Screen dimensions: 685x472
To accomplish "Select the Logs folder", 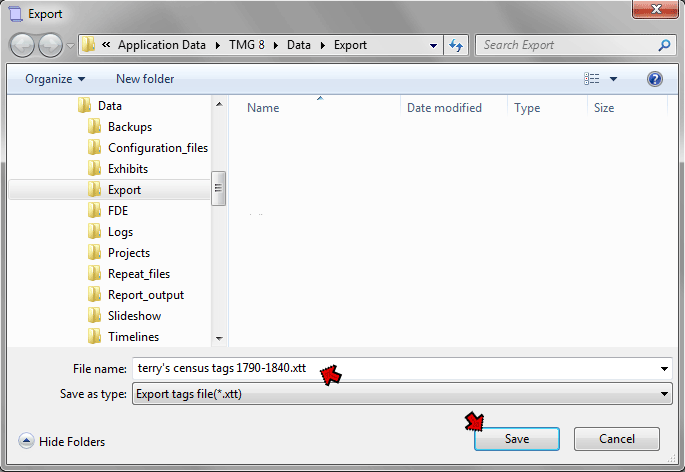I will pos(120,232).
